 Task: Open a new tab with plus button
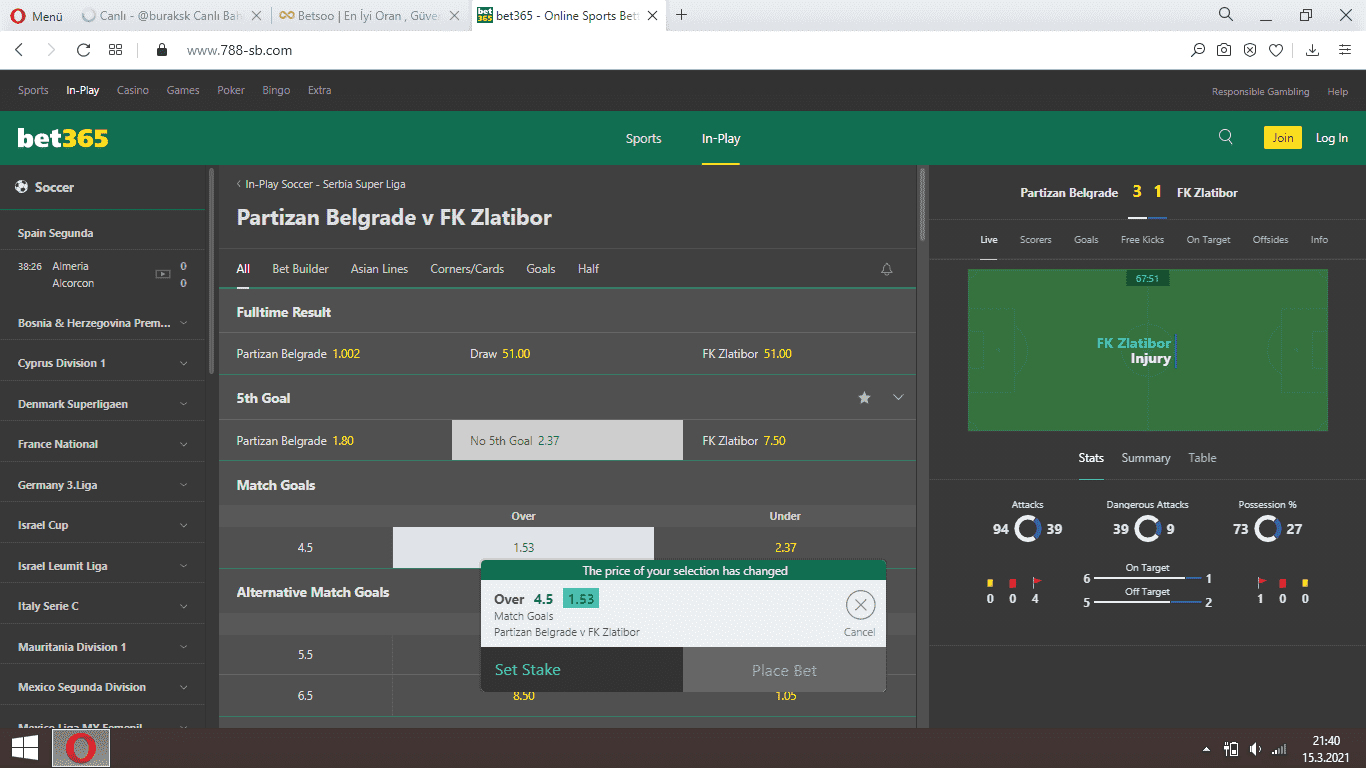pyautogui.click(x=682, y=15)
